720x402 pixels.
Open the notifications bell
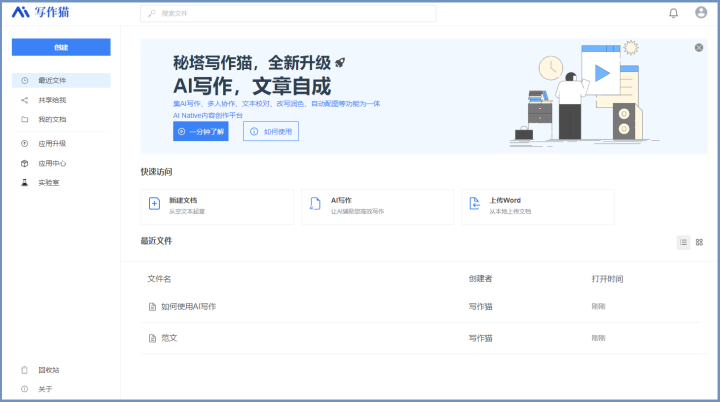(x=673, y=13)
